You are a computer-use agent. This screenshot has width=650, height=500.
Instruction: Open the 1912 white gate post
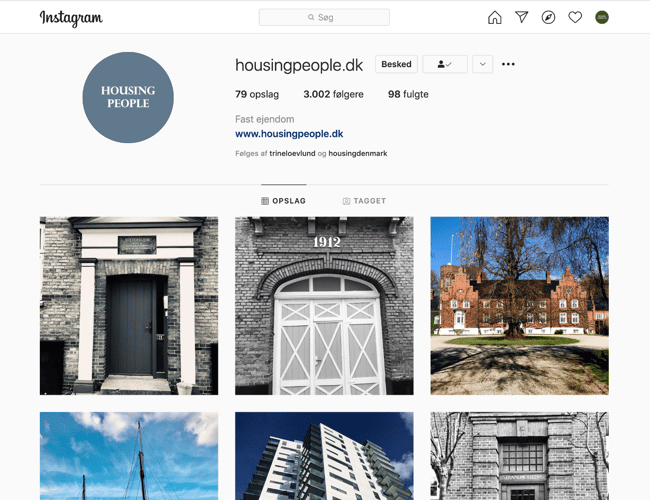[324, 305]
